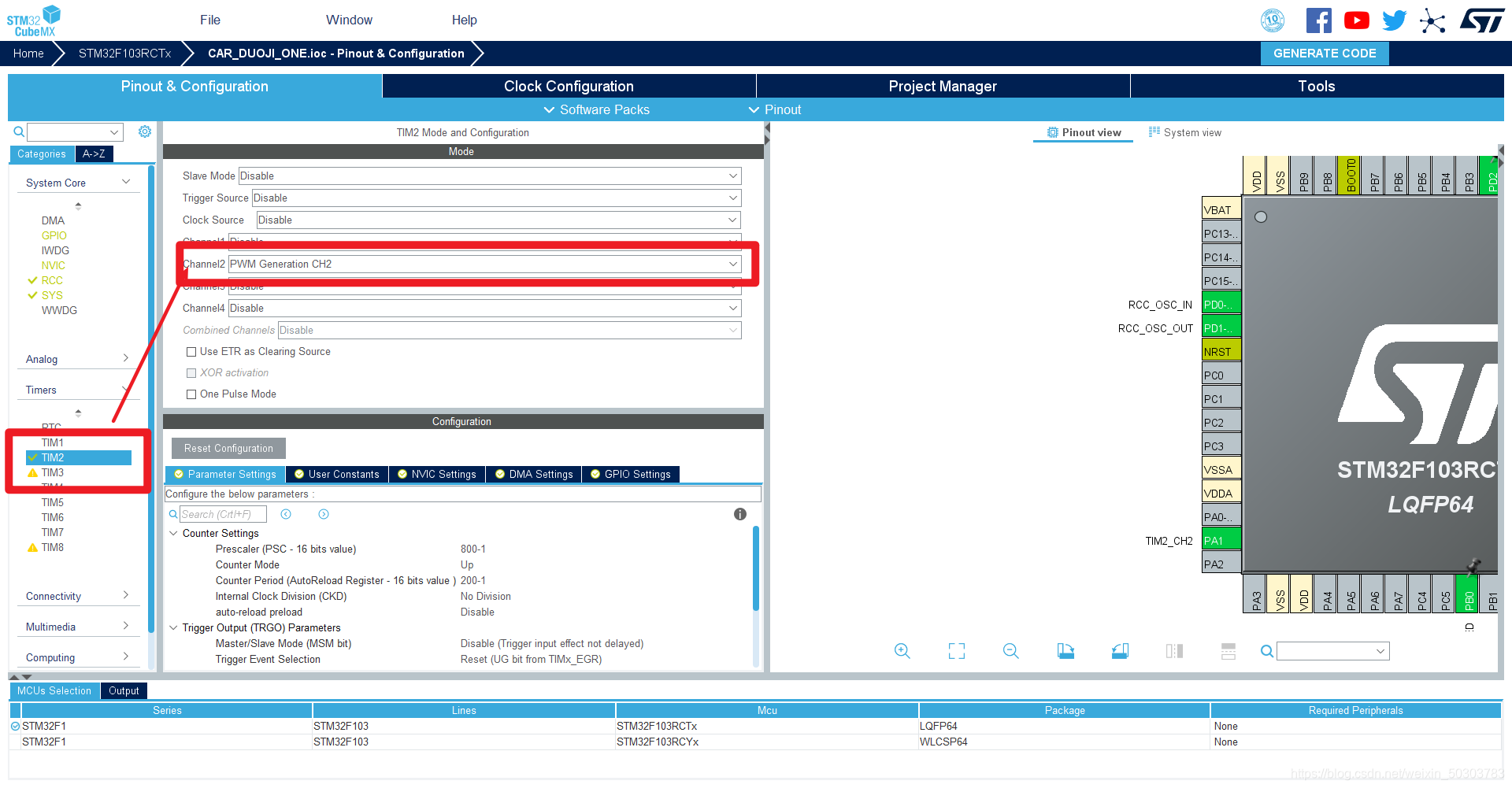Click the pin search combo box
This screenshot has width=1512, height=788.
click(x=1332, y=651)
